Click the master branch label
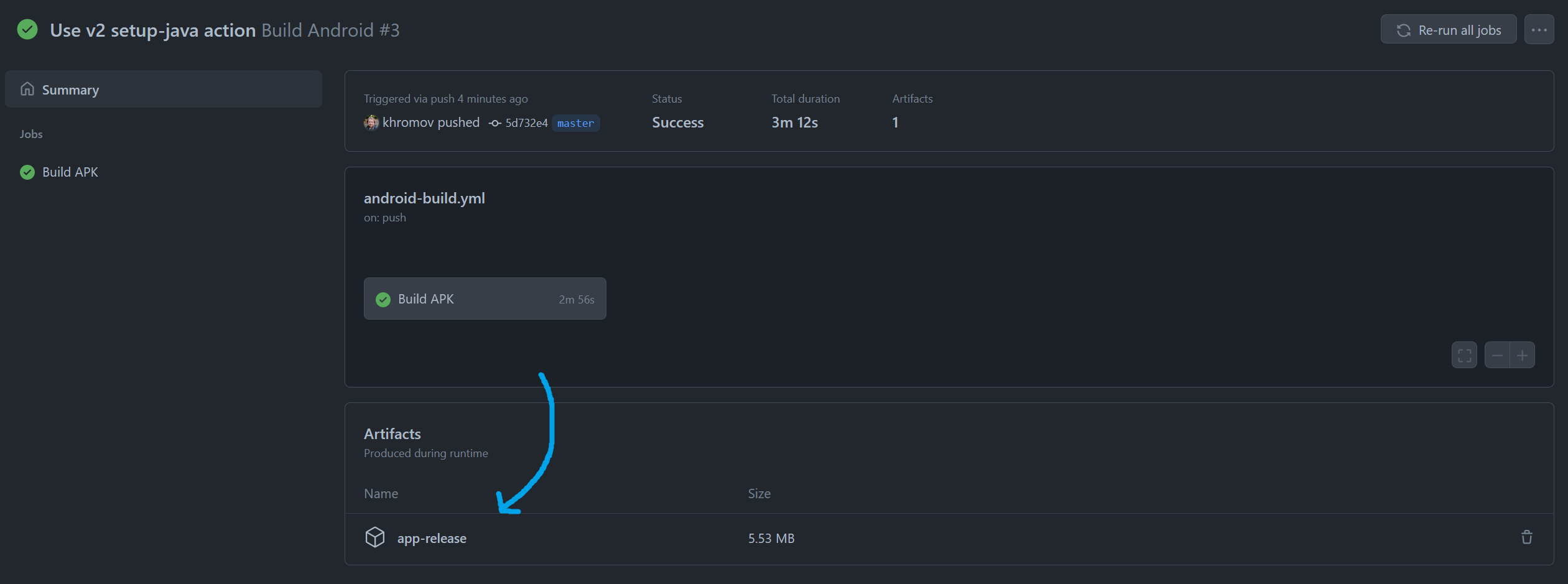 575,123
